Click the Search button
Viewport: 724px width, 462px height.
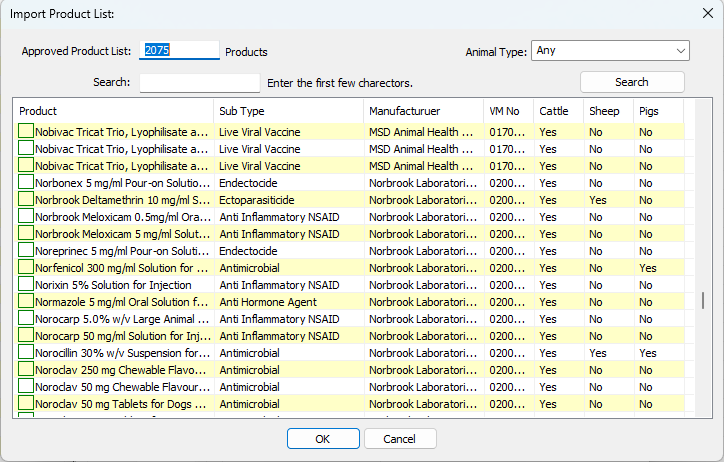pyautogui.click(x=632, y=82)
